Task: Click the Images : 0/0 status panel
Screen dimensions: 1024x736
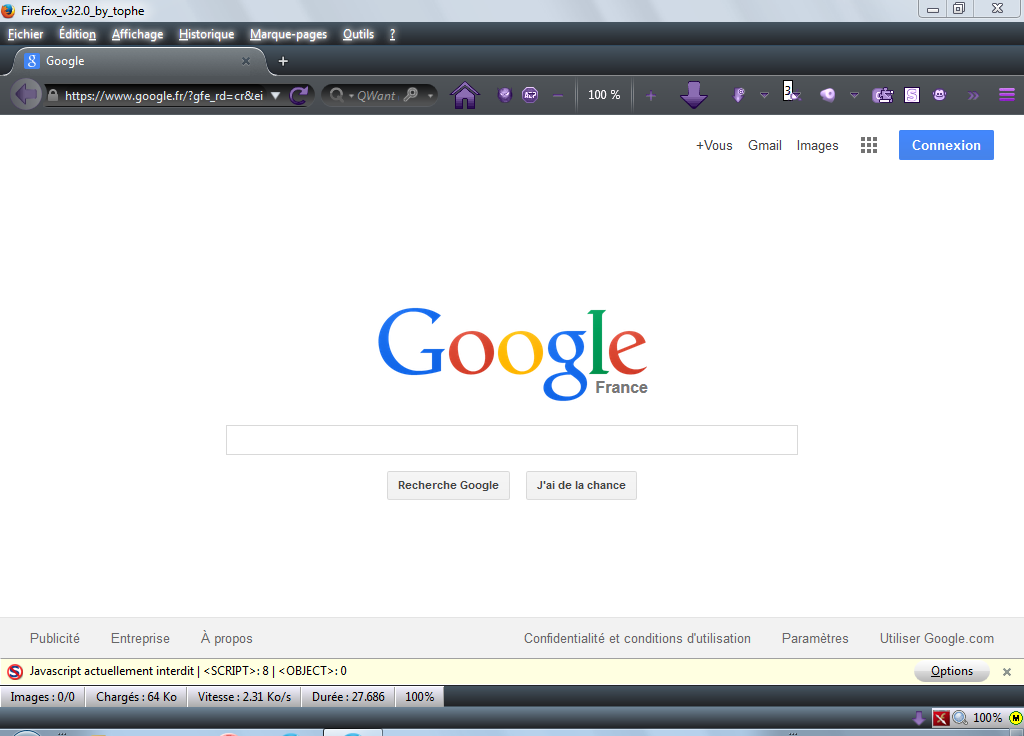Action: pyautogui.click(x=42, y=697)
